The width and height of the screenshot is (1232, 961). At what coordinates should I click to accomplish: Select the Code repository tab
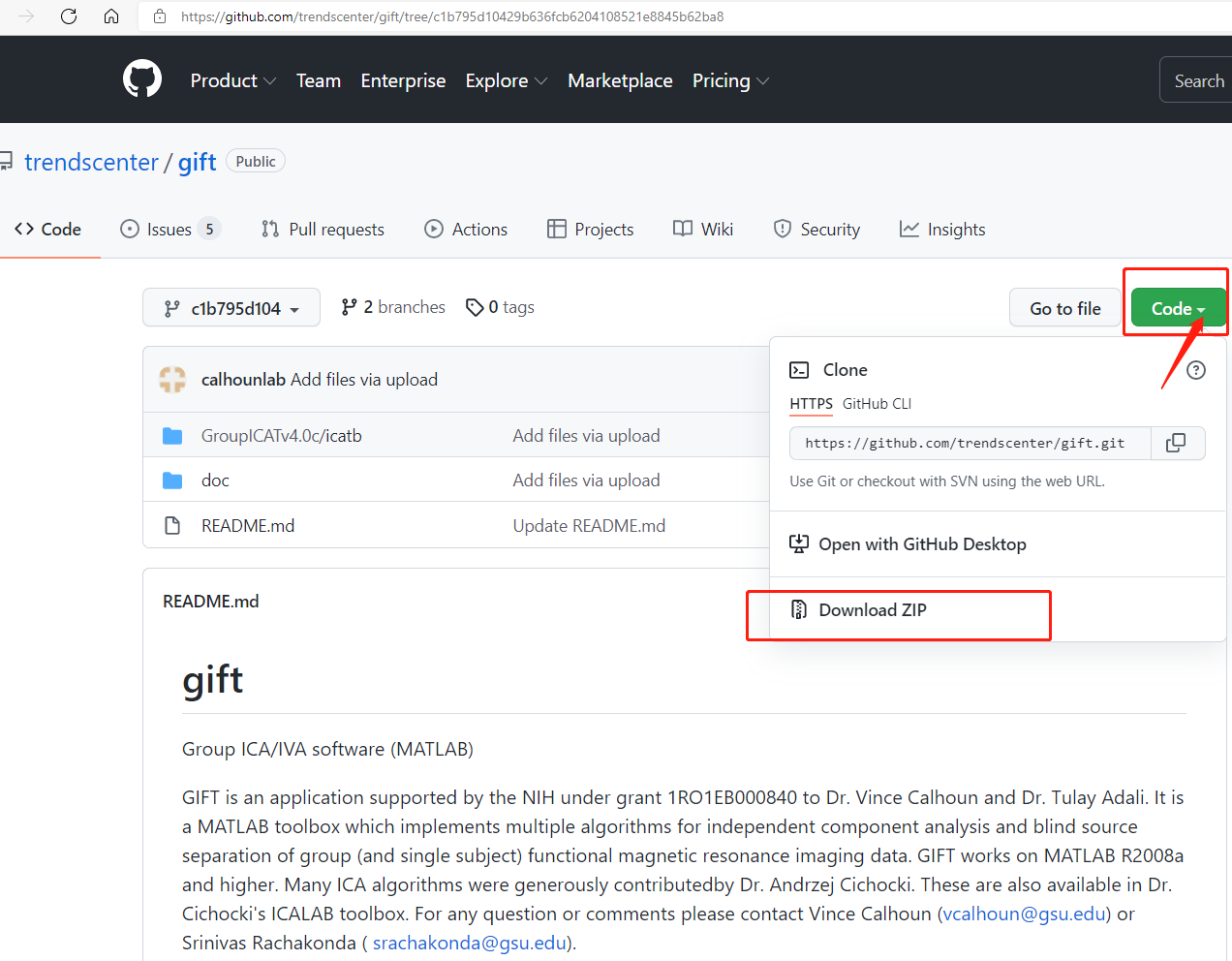click(x=48, y=230)
